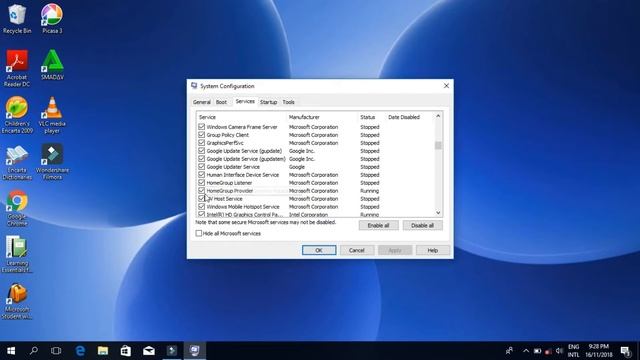Select the 'Running' status of HomeGroup Provider
Image resolution: width=640 pixels, height=360 pixels.
click(x=369, y=191)
